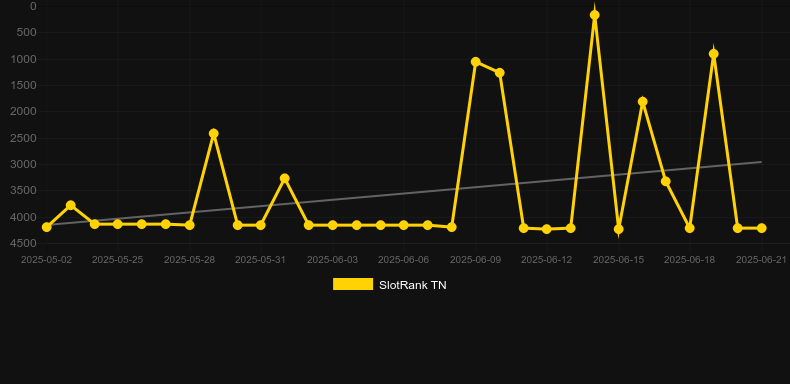Viewport: 790px width, 384px height.
Task: Click the 3000 y-axis label
Action: click(24, 164)
